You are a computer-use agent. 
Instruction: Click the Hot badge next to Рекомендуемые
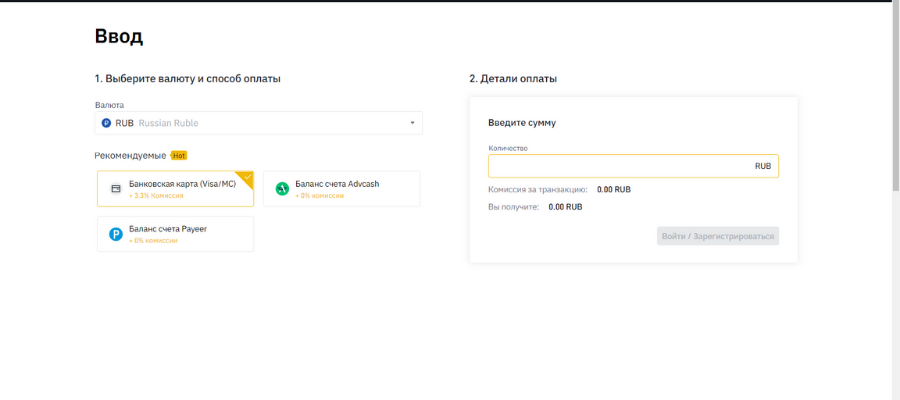pos(179,156)
